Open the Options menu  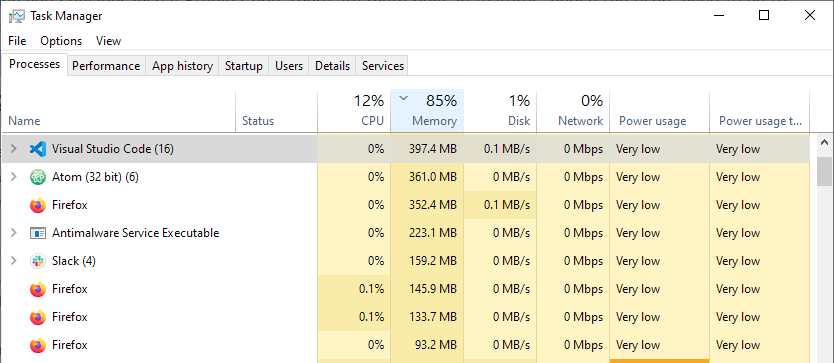(x=61, y=41)
